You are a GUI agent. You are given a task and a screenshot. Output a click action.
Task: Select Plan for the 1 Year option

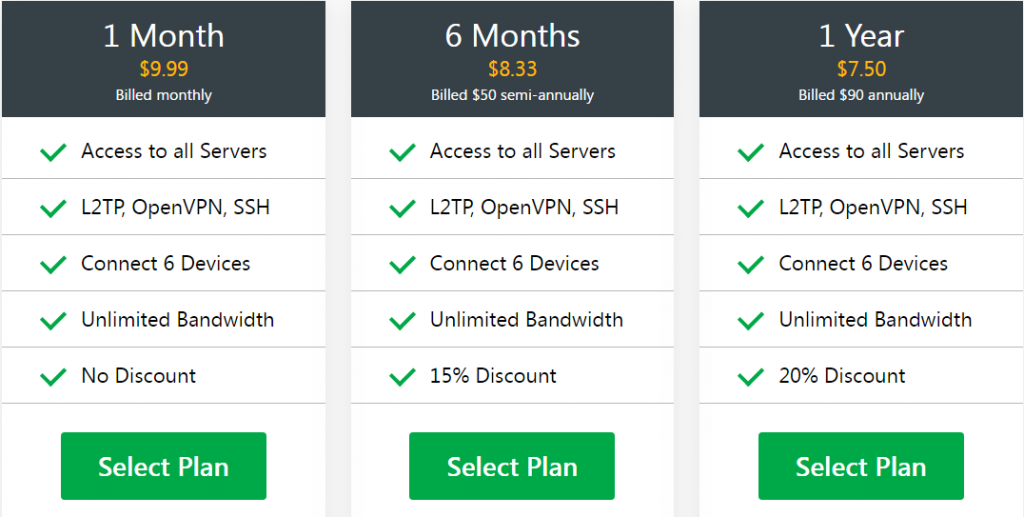(861, 466)
